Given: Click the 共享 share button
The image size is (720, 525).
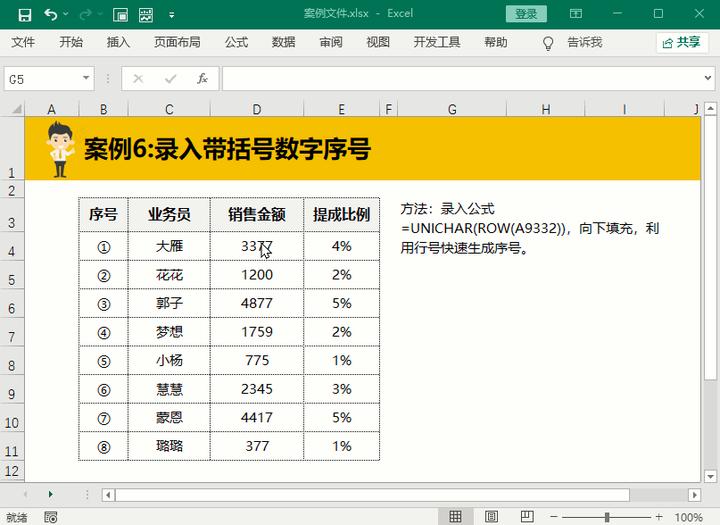Looking at the screenshot, I should pyautogui.click(x=681, y=43).
